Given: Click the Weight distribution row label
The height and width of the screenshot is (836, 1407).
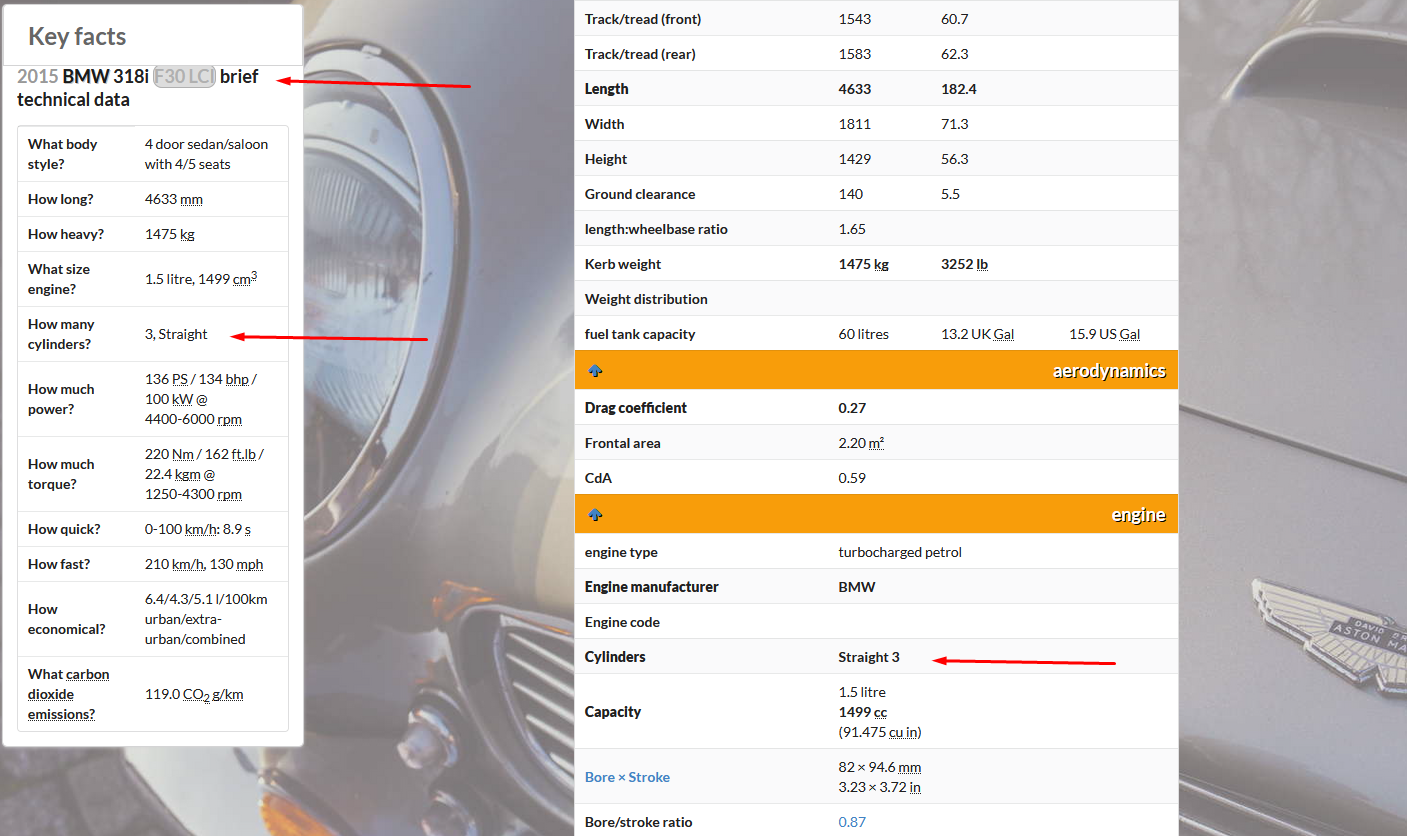Looking at the screenshot, I should pyautogui.click(x=646, y=299).
